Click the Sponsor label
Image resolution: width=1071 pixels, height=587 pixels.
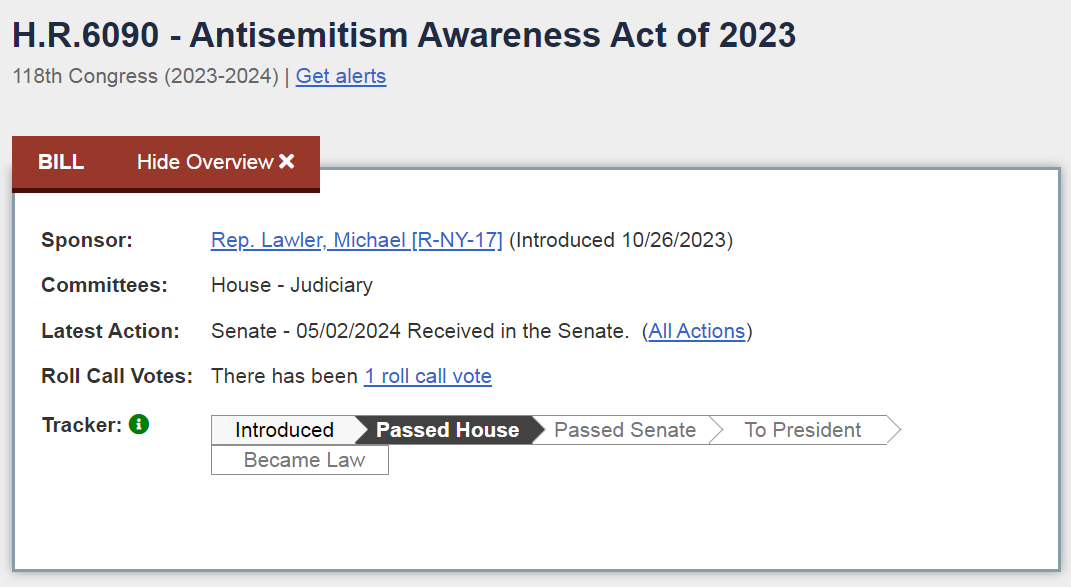[x=87, y=240]
